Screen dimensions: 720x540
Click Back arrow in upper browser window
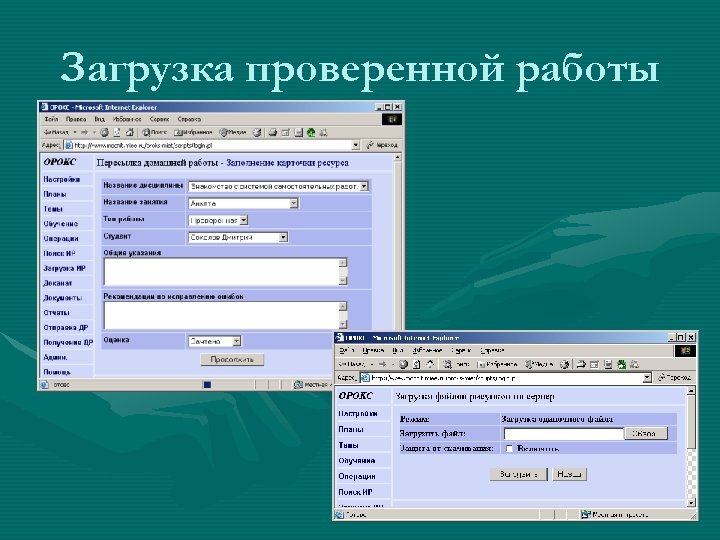point(55,132)
